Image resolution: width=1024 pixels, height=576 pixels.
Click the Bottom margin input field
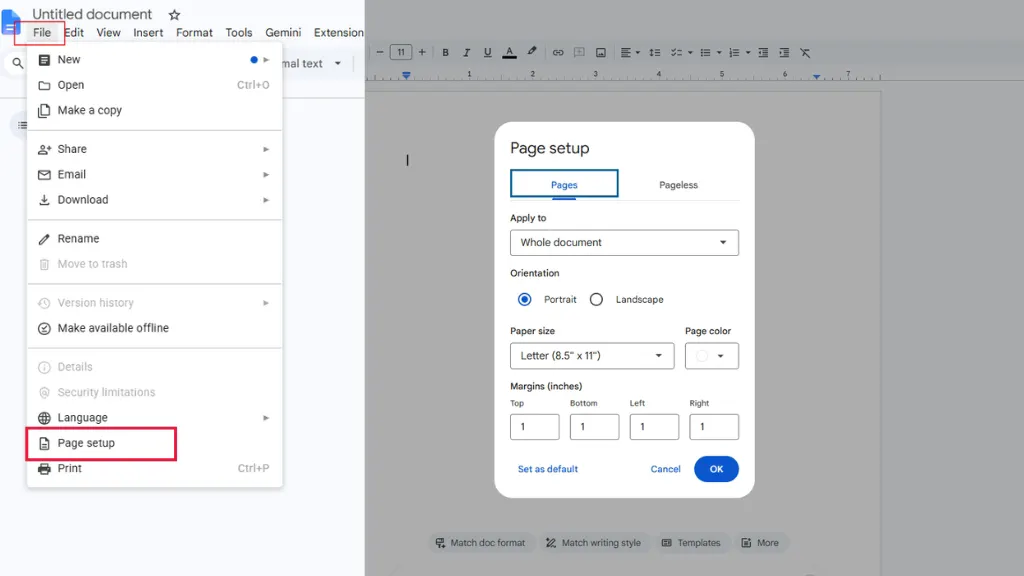[594, 426]
